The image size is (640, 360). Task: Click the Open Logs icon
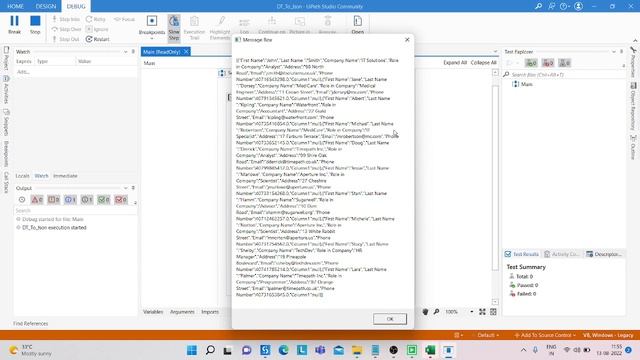coord(358,24)
